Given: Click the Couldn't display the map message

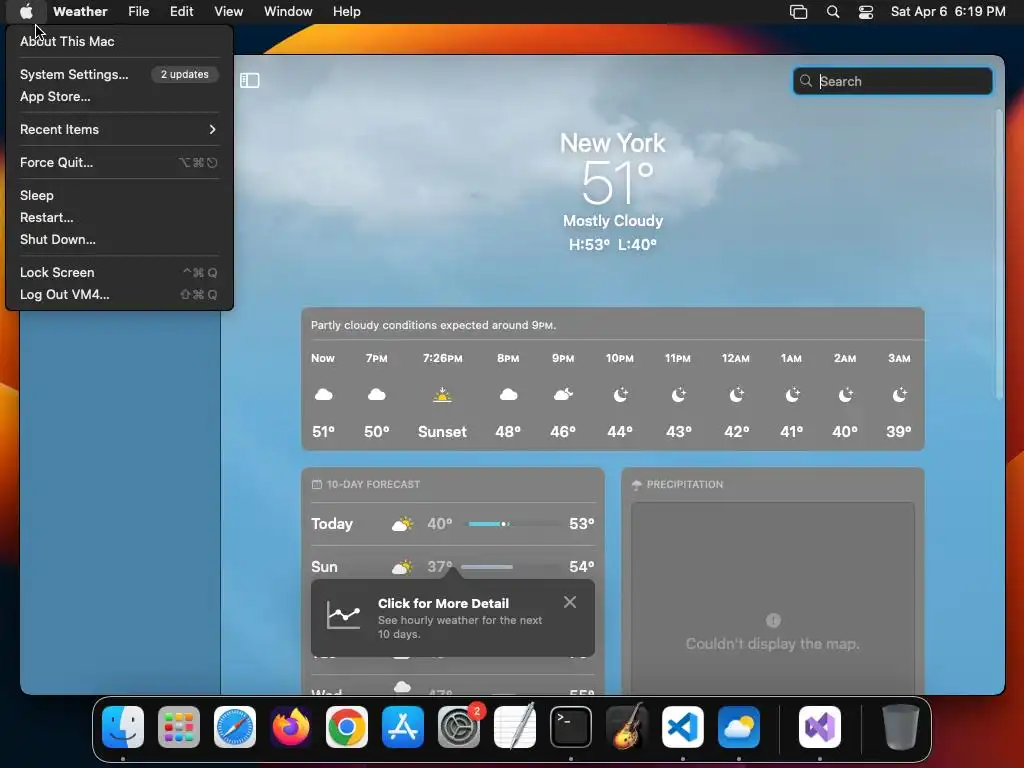Looking at the screenshot, I should [x=773, y=644].
